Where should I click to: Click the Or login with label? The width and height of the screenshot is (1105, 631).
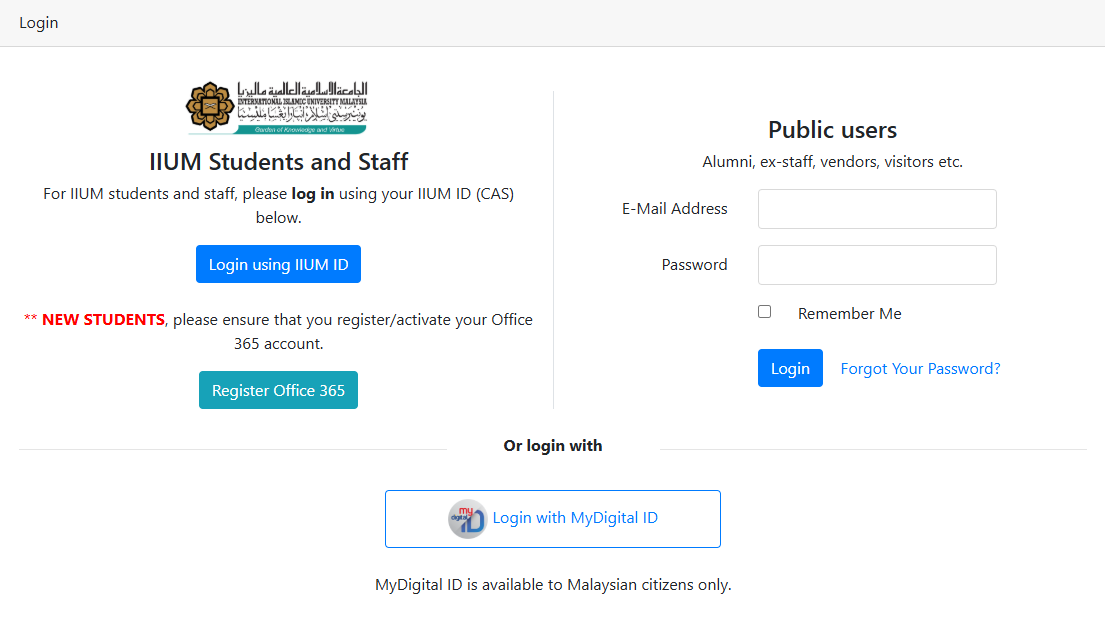pyautogui.click(x=552, y=446)
